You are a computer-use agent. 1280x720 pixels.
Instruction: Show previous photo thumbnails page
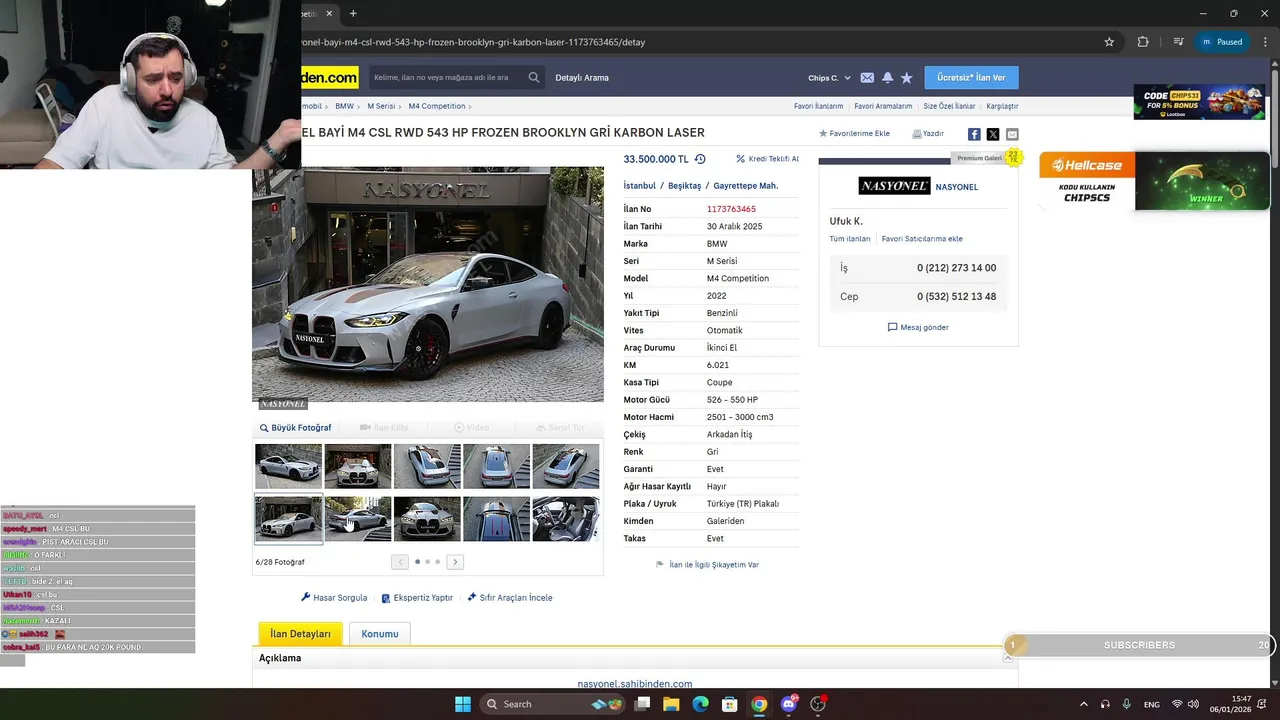tap(400, 562)
